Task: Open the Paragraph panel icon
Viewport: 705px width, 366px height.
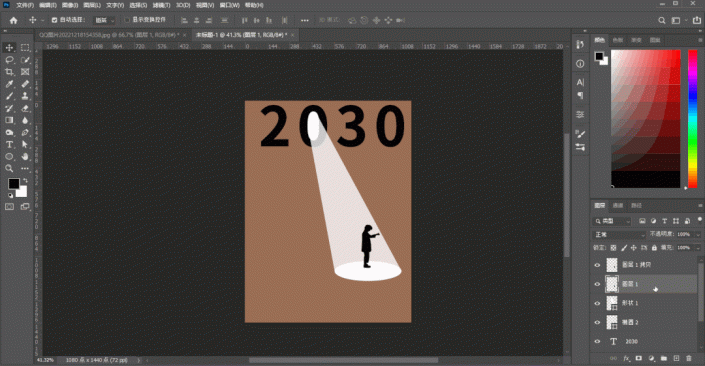Action: point(580,95)
